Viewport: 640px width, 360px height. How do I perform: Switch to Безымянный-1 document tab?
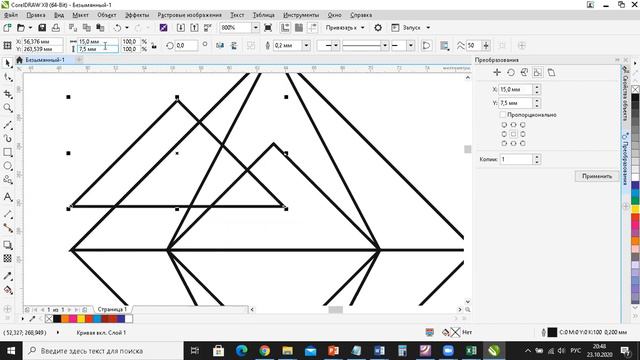point(45,60)
